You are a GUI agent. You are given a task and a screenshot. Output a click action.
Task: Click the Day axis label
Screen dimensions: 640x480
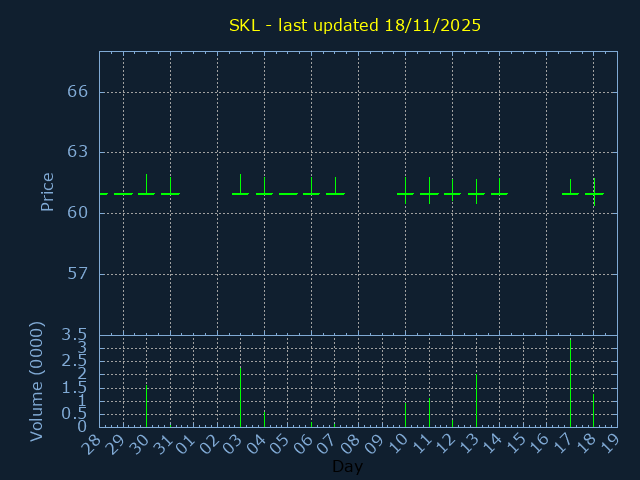coord(347,466)
